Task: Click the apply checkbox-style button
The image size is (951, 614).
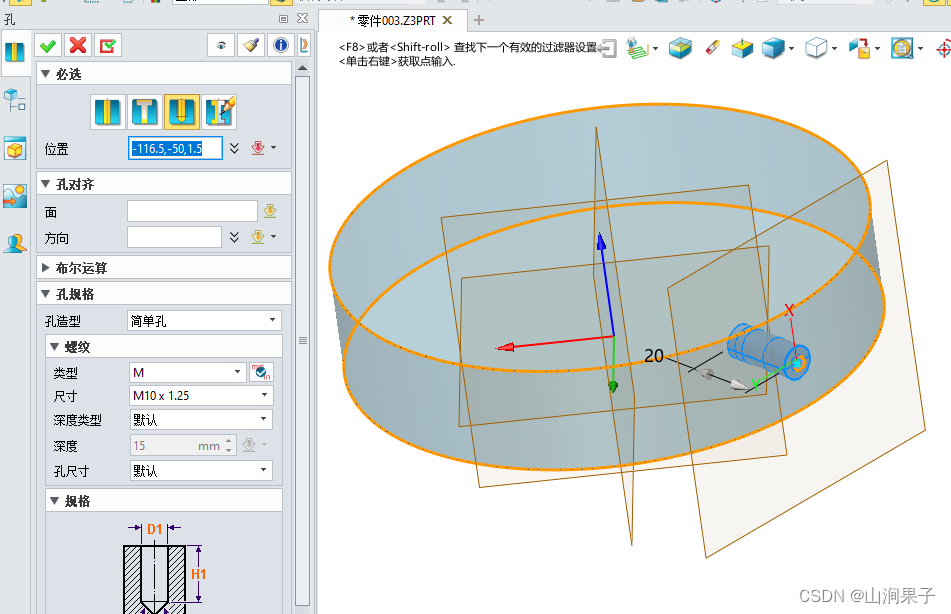Action: coord(107,46)
